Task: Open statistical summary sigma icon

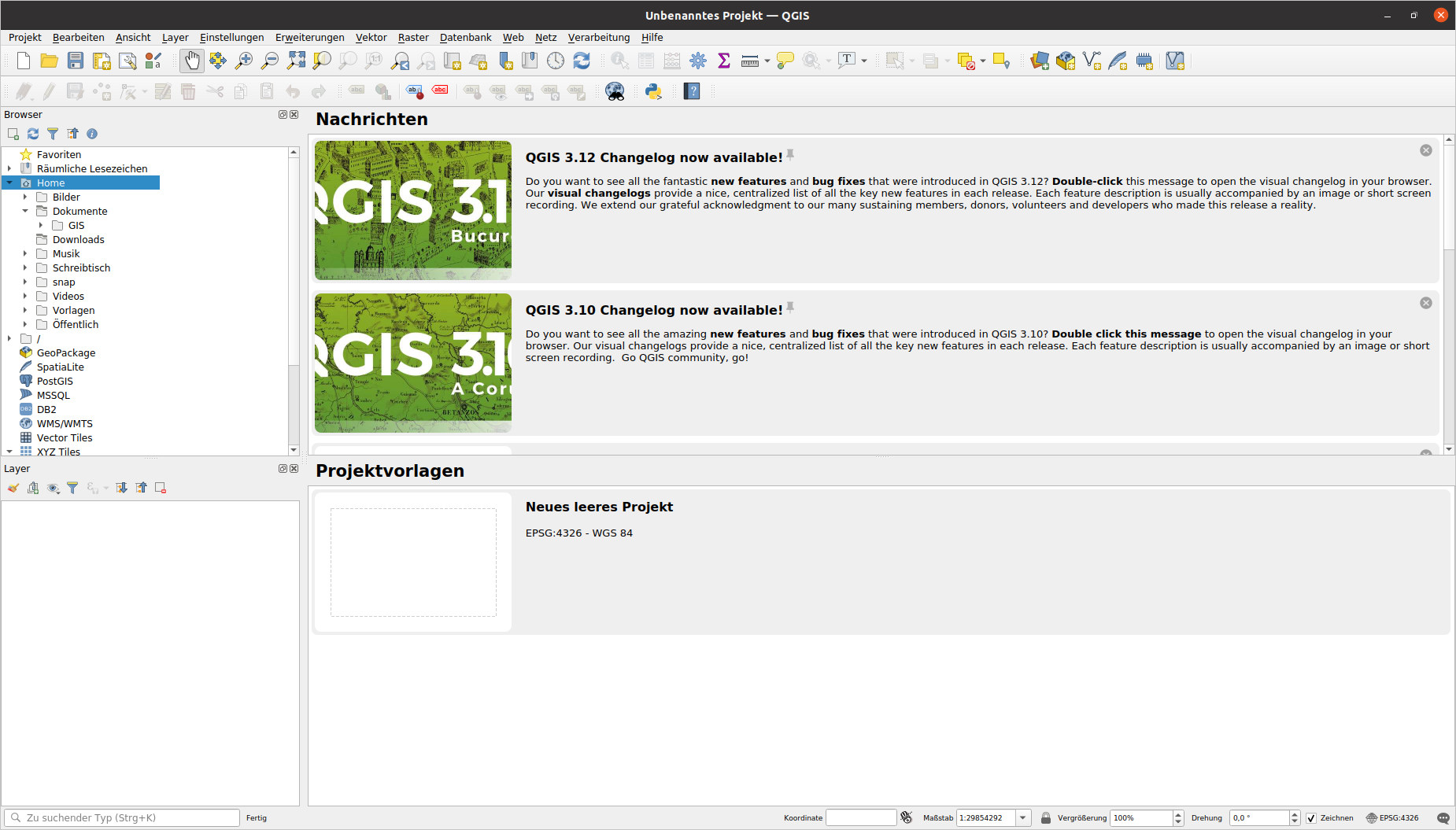Action: tap(724, 61)
